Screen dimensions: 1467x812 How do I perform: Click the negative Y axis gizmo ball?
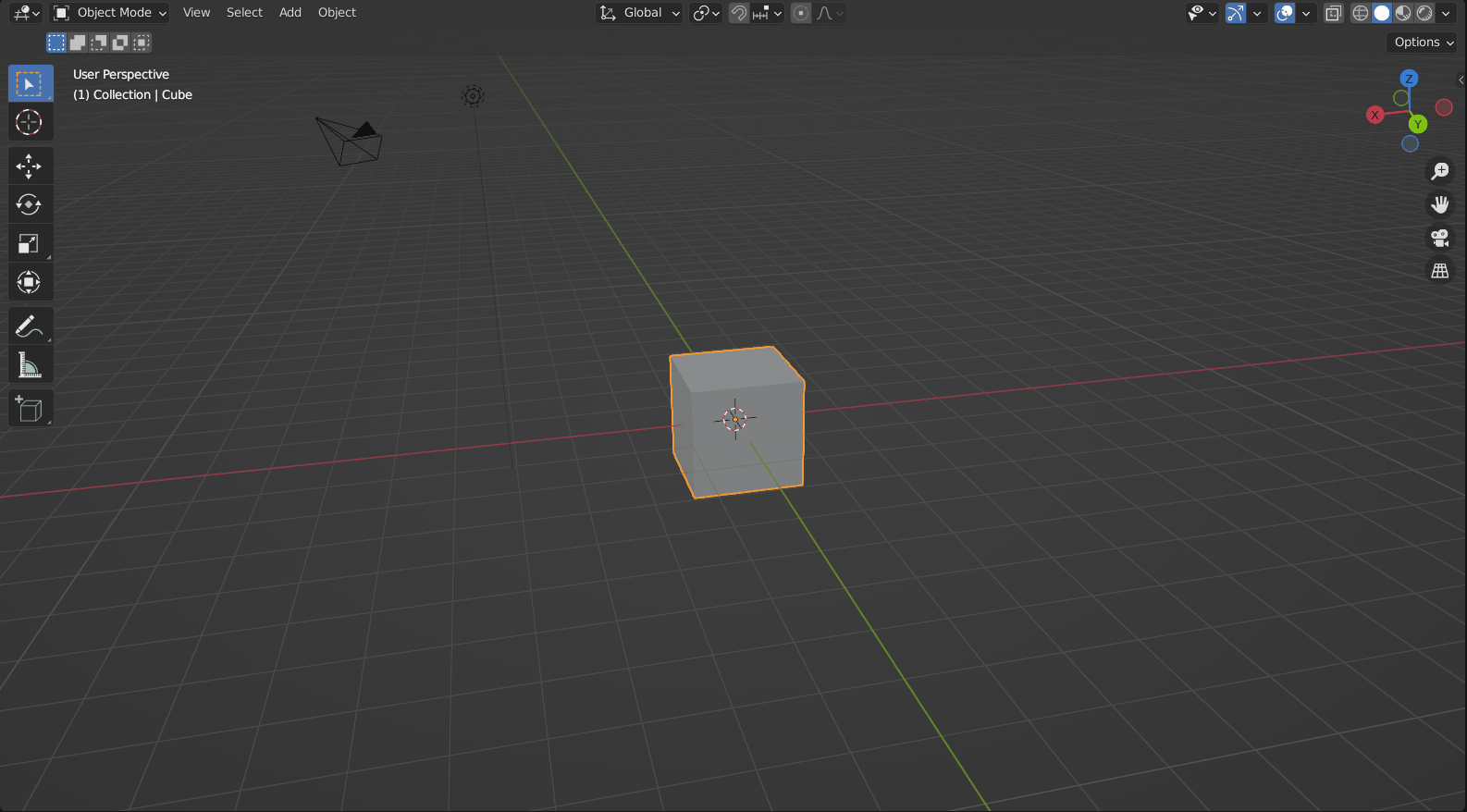tap(1401, 98)
